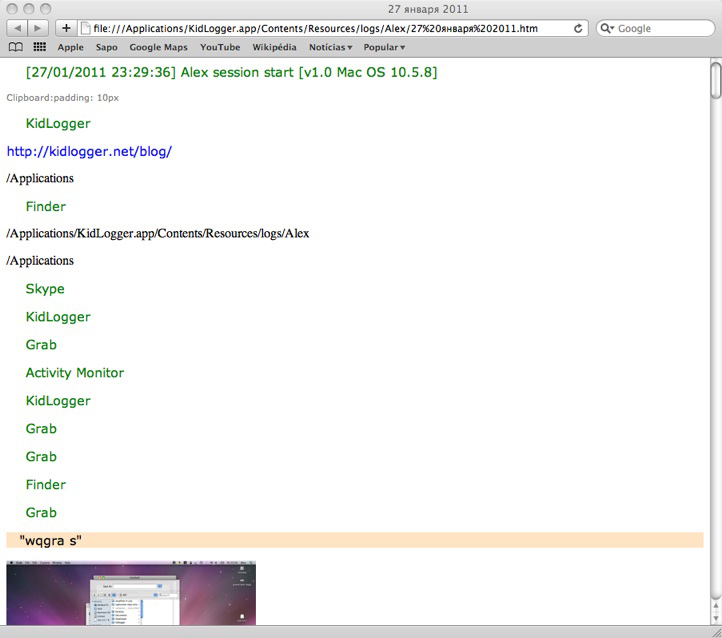The width and height of the screenshot is (722, 638).
Task: Open the YouTube bookmark
Action: pyautogui.click(x=220, y=47)
